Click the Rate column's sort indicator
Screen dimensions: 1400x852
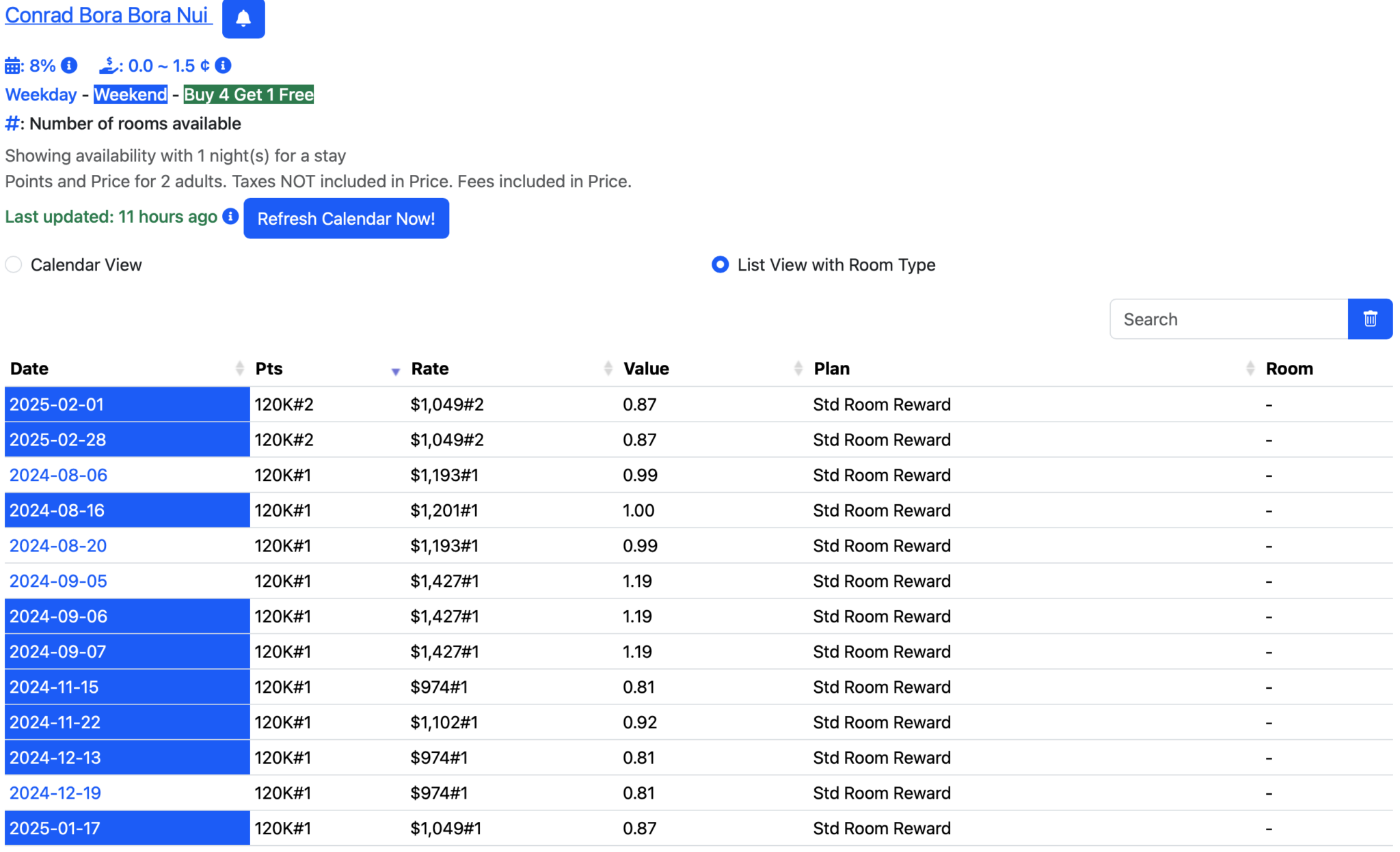(608, 368)
